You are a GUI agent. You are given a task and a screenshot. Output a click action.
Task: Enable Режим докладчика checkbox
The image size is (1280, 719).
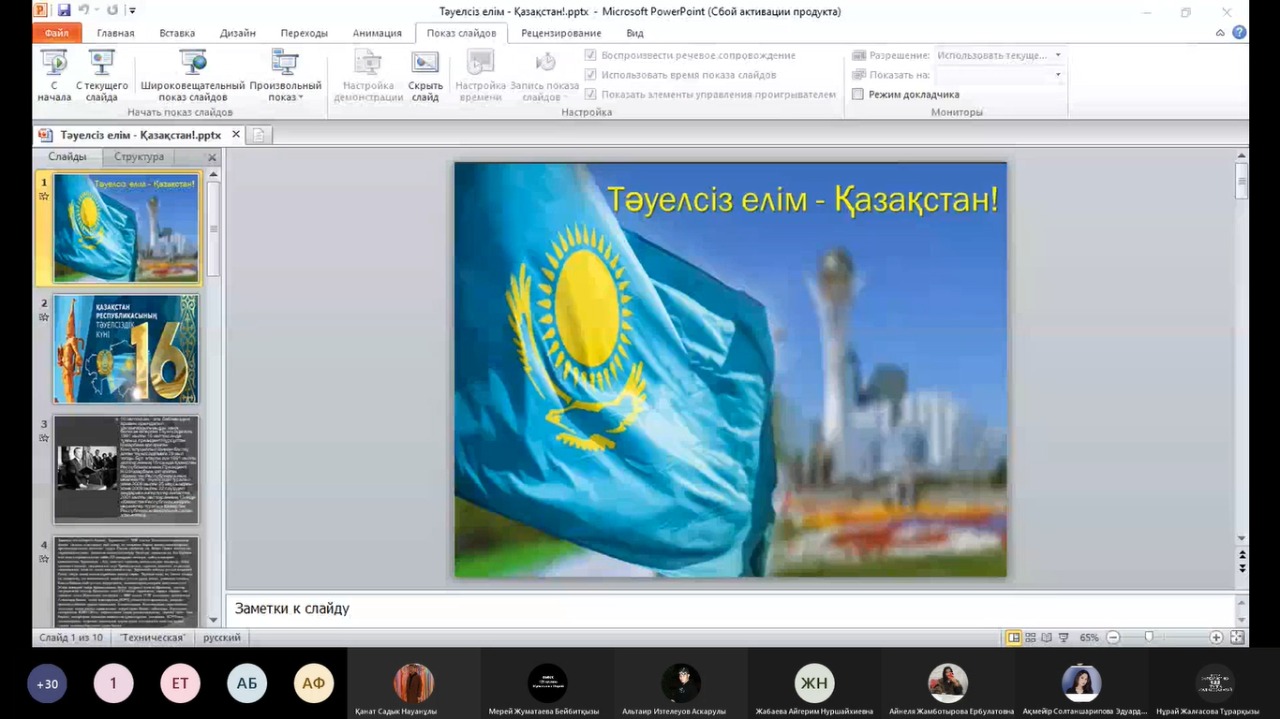coord(858,94)
